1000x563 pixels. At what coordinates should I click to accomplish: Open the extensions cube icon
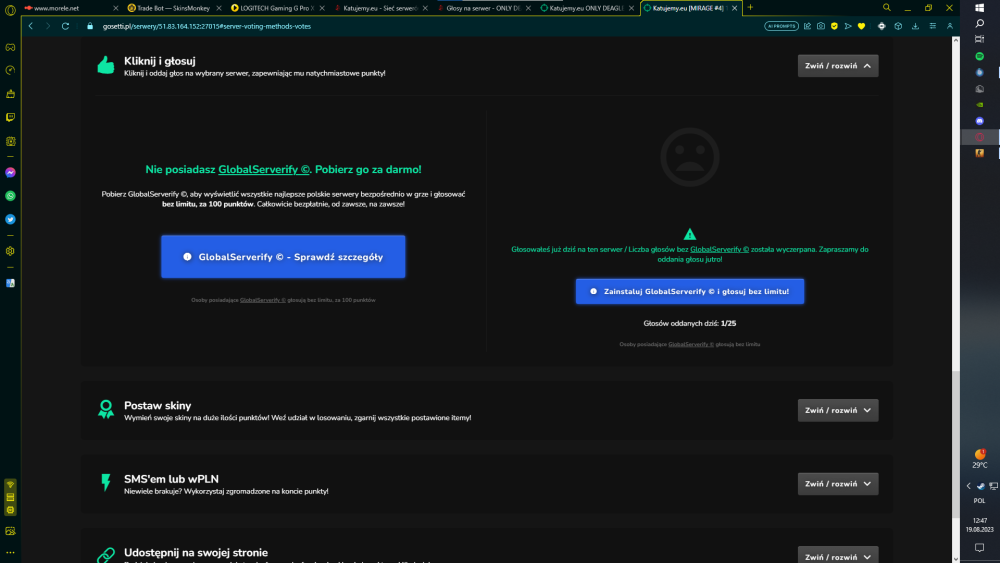tap(898, 26)
